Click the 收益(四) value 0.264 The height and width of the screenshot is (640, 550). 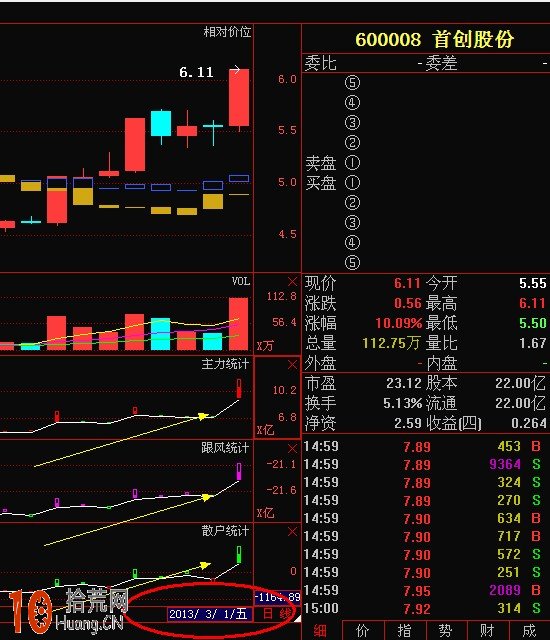[529, 423]
